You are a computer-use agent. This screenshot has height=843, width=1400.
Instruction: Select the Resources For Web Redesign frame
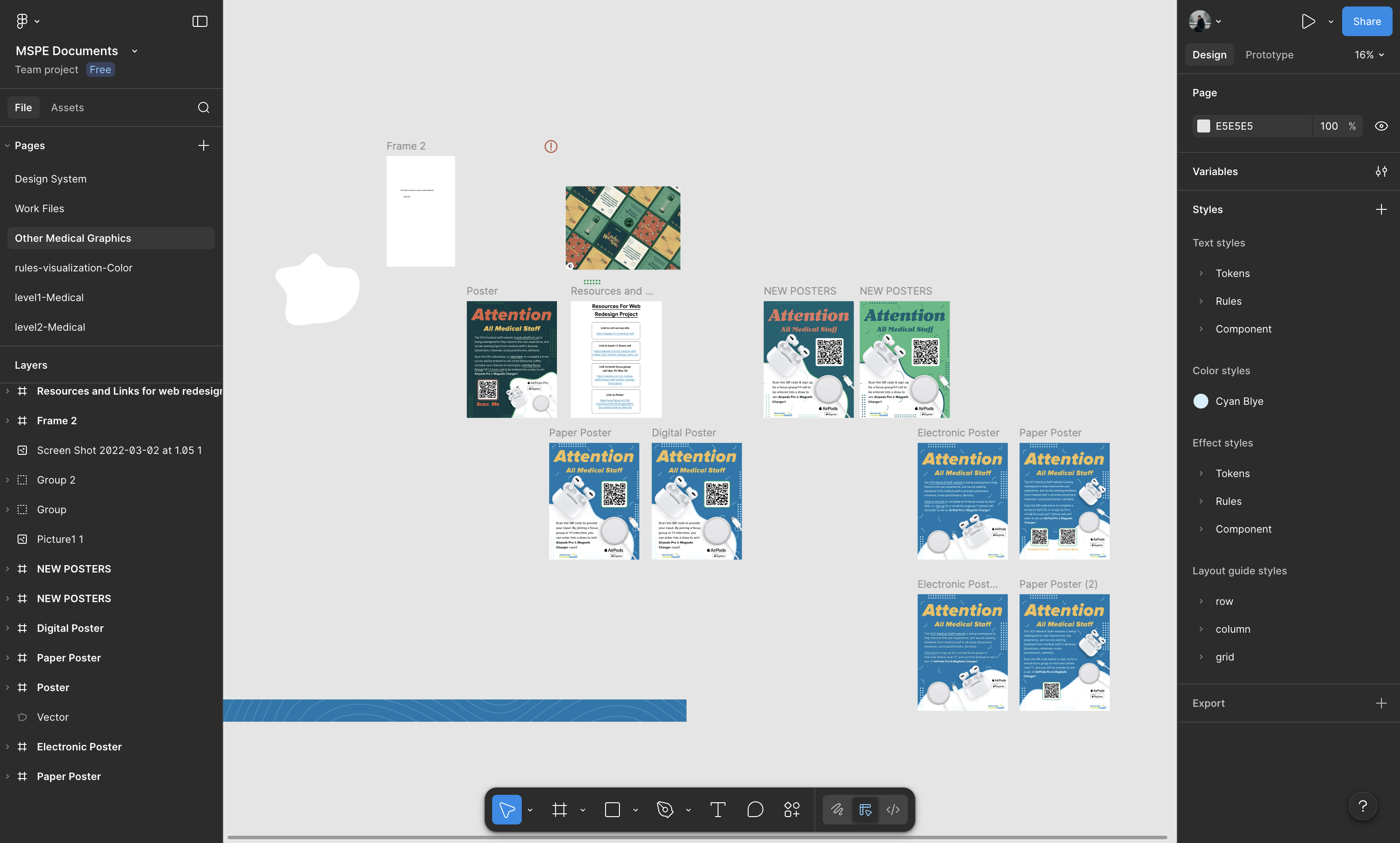[x=616, y=359]
